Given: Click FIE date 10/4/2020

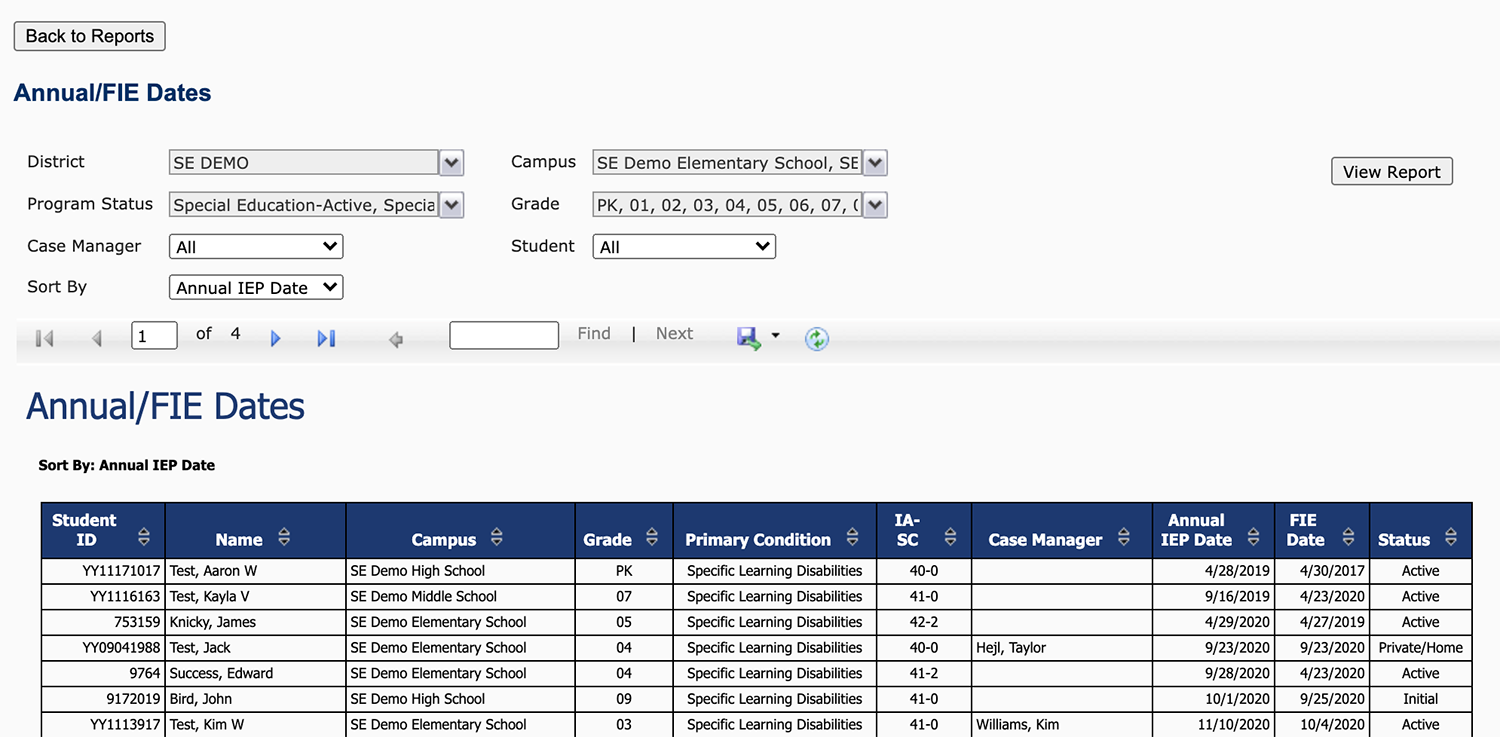Looking at the screenshot, I should [1332, 725].
